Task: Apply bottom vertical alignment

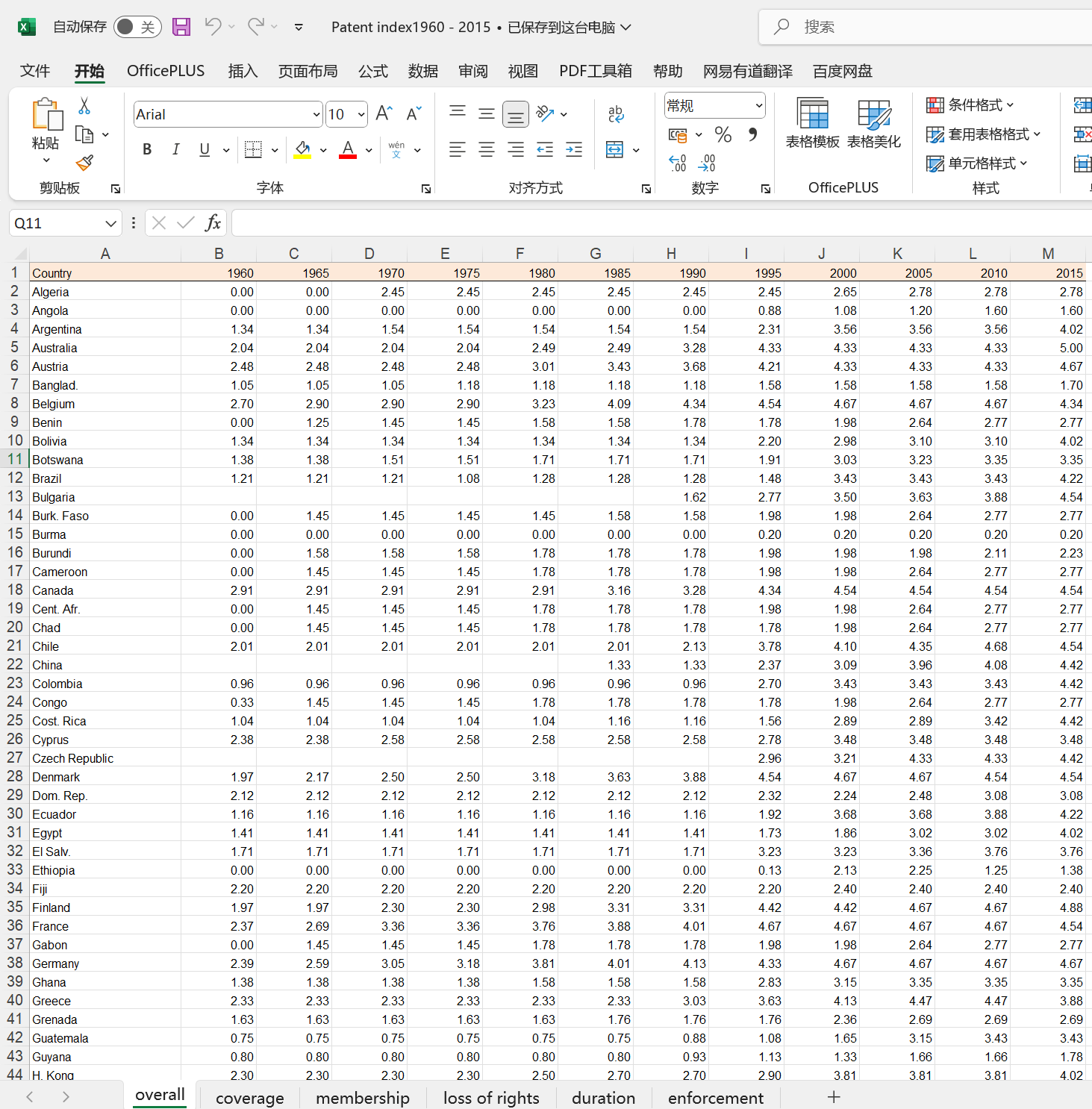Action: click(516, 114)
